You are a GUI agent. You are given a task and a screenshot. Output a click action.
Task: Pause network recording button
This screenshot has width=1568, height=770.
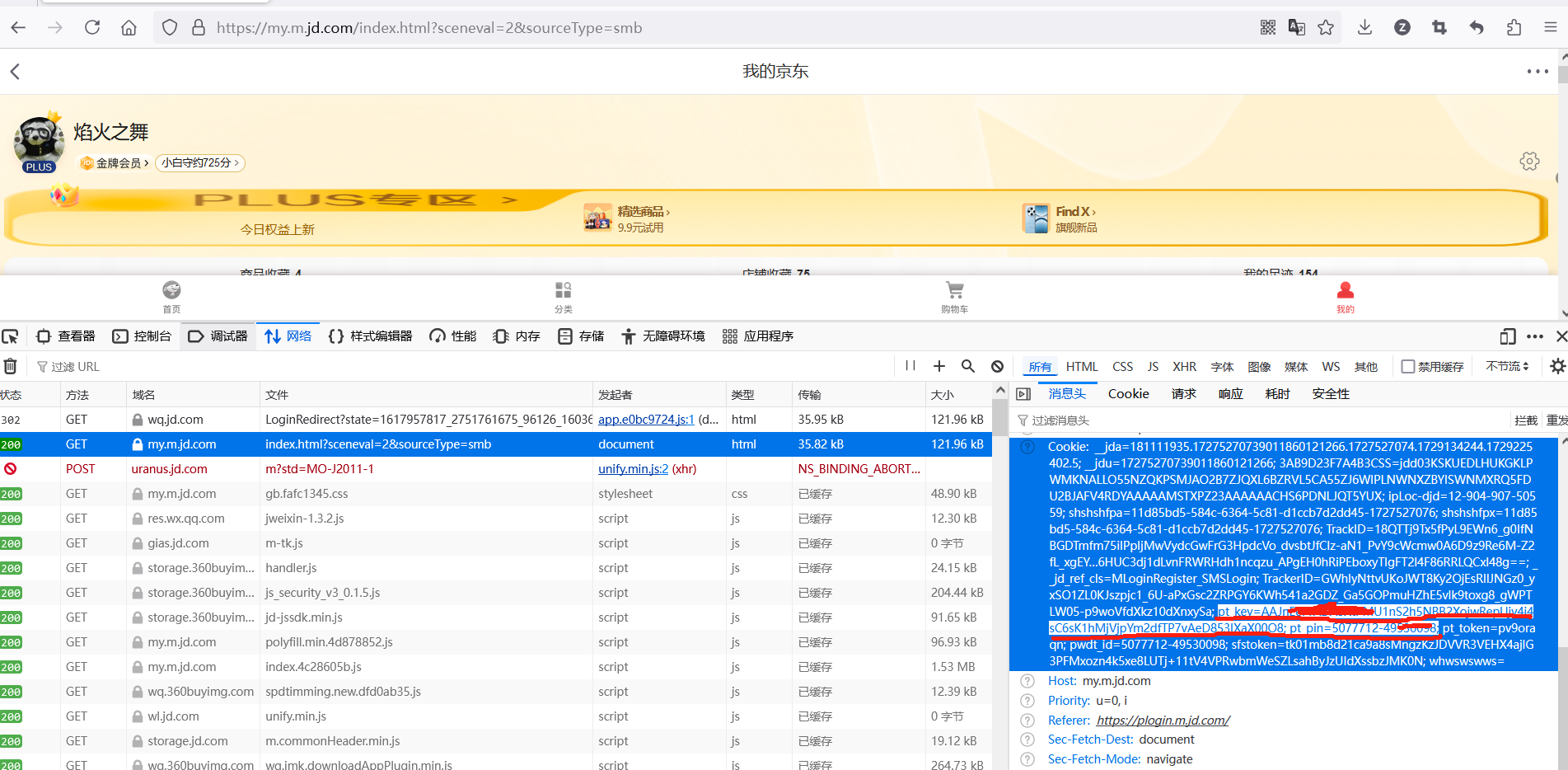tap(910, 366)
